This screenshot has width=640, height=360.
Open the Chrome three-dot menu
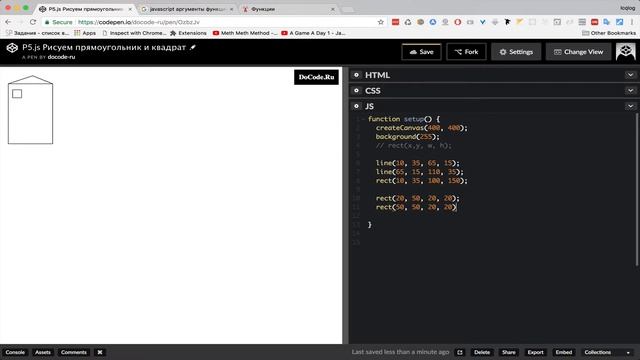[632, 22]
